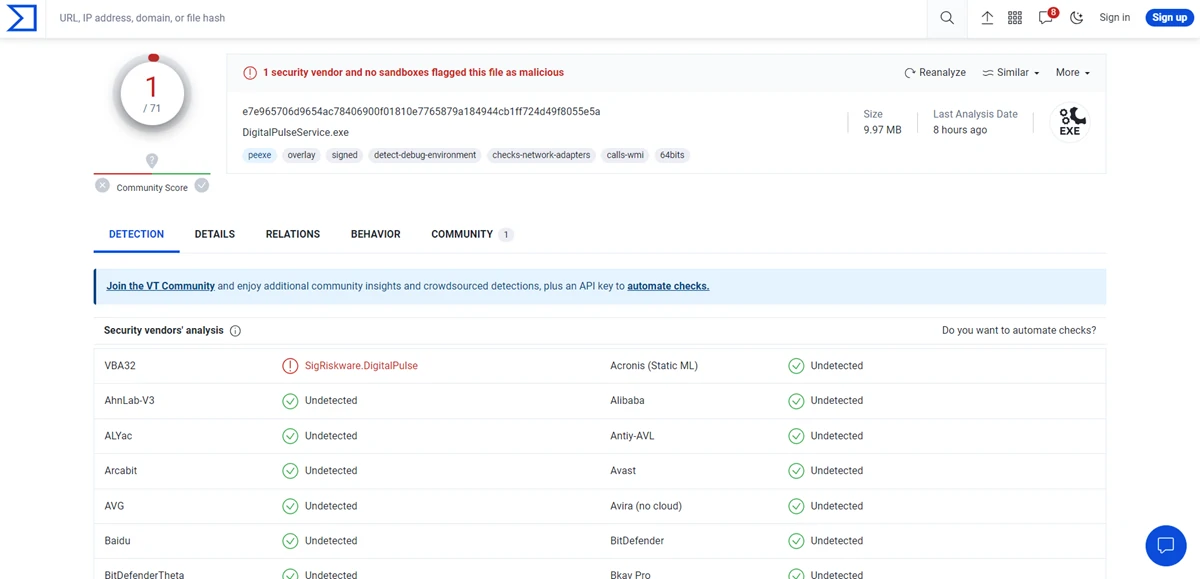Click the Alibaba undetected check icon
This screenshot has width=1200, height=579.
click(796, 401)
